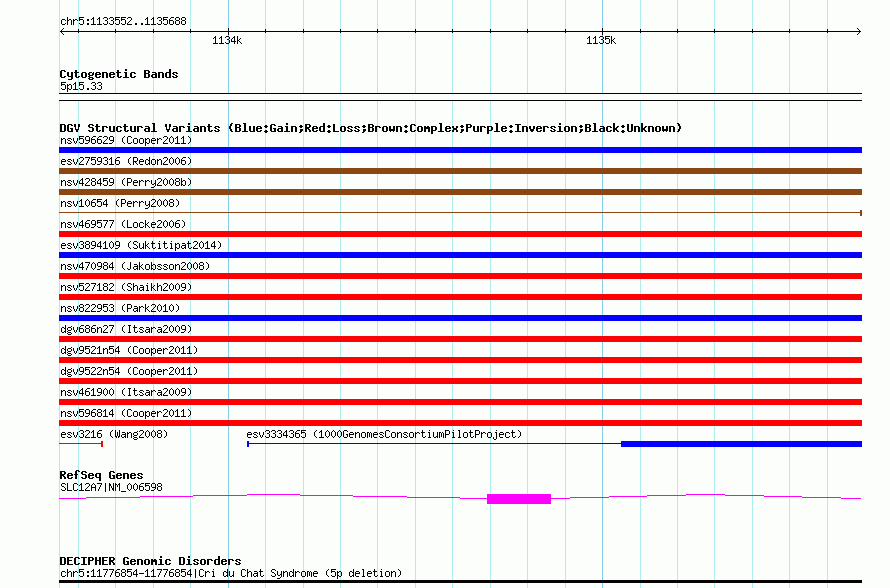Open esv3894109 (Suktitipat2014) variant label

141,245
